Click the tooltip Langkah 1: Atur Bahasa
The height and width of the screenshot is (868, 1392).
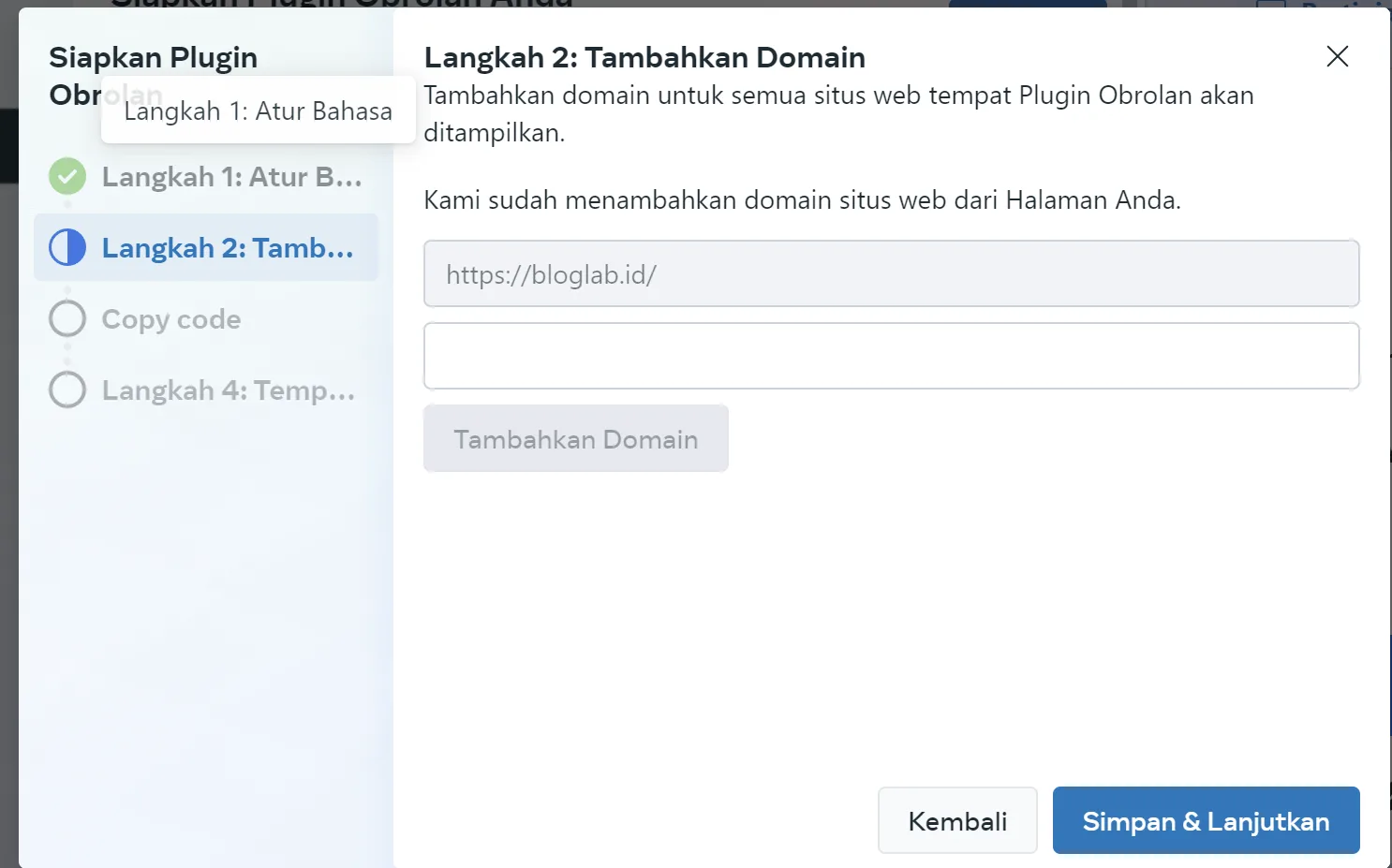(259, 110)
